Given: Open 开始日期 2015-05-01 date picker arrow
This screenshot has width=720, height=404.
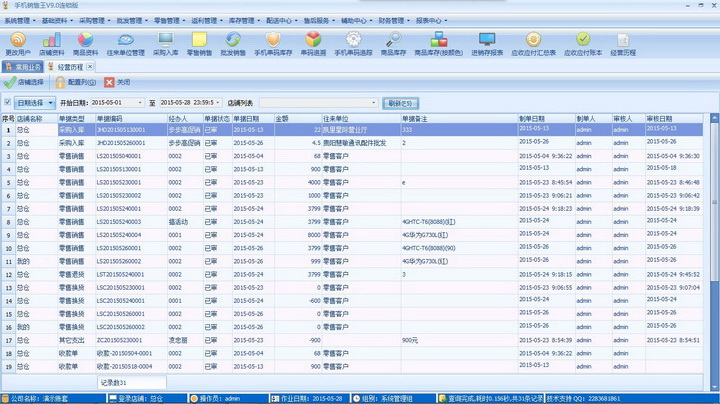Looking at the screenshot, I should tap(140, 103).
